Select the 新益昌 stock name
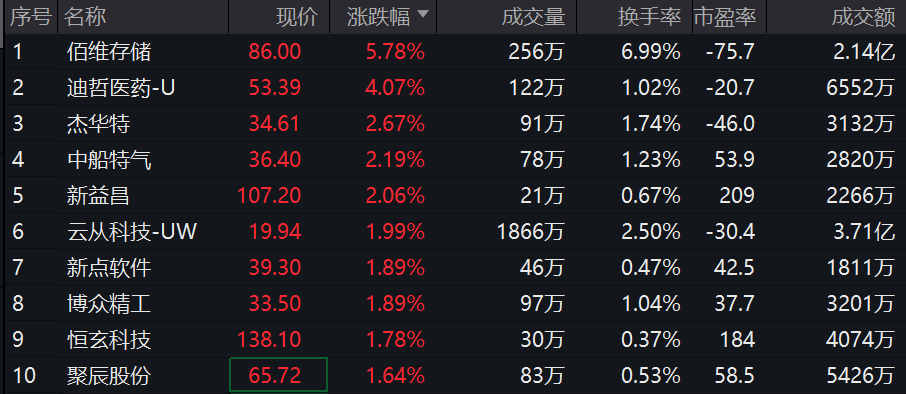 [x=98, y=196]
